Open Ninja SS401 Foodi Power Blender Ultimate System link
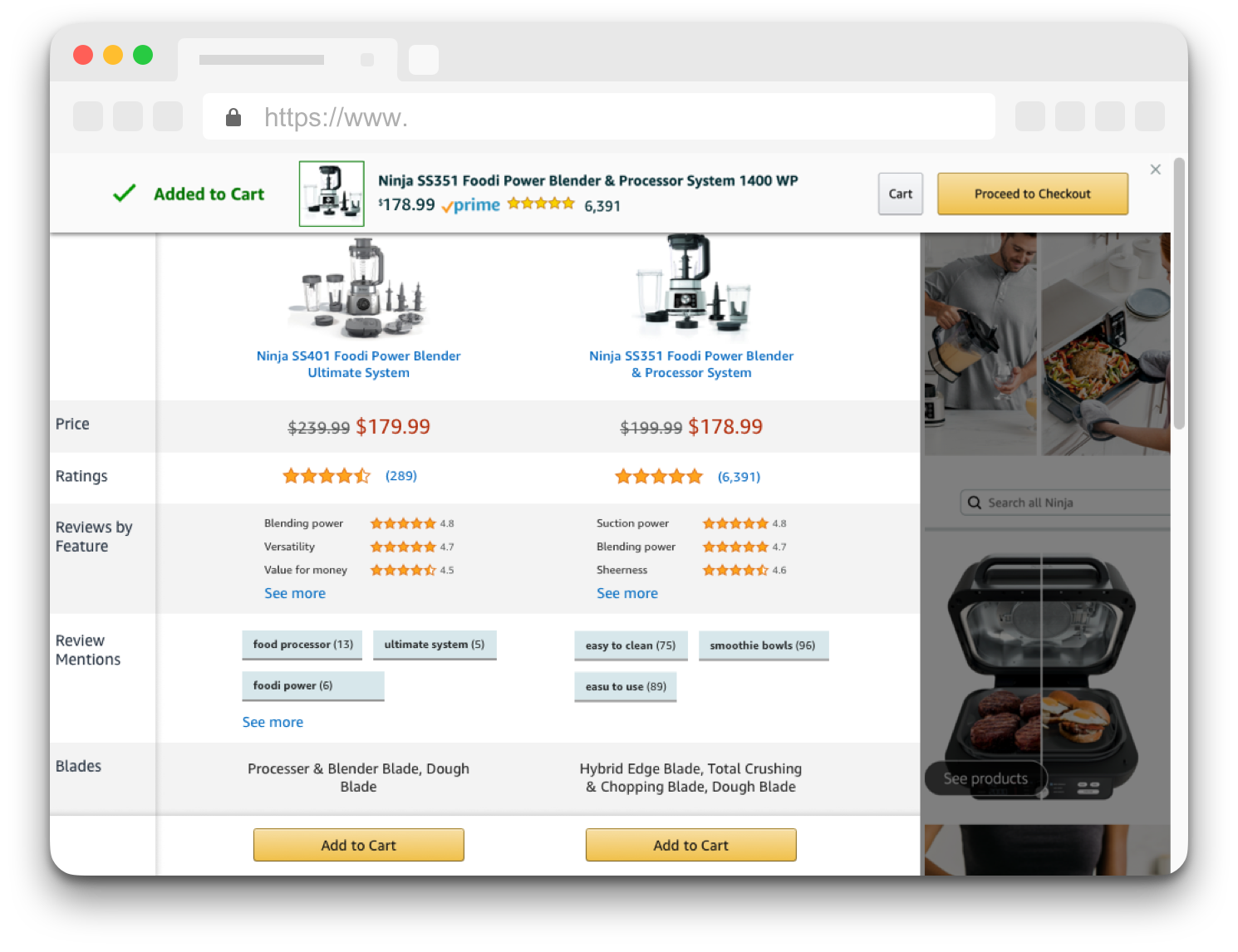This screenshot has height=952, width=1238. [x=359, y=364]
